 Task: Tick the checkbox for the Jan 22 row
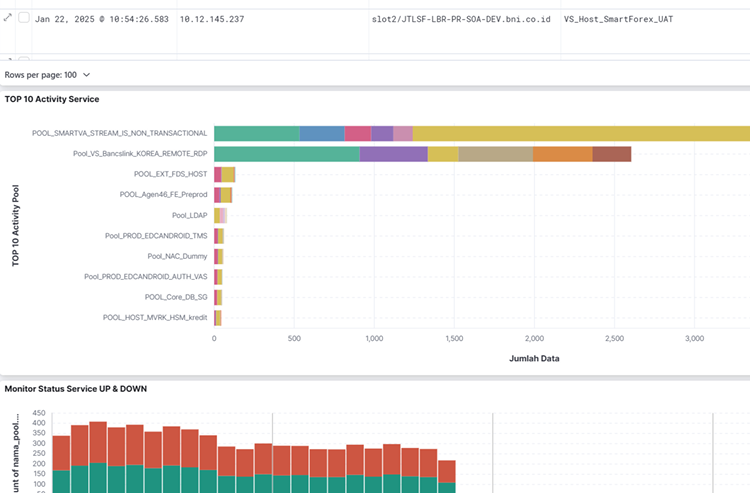[x=24, y=18]
